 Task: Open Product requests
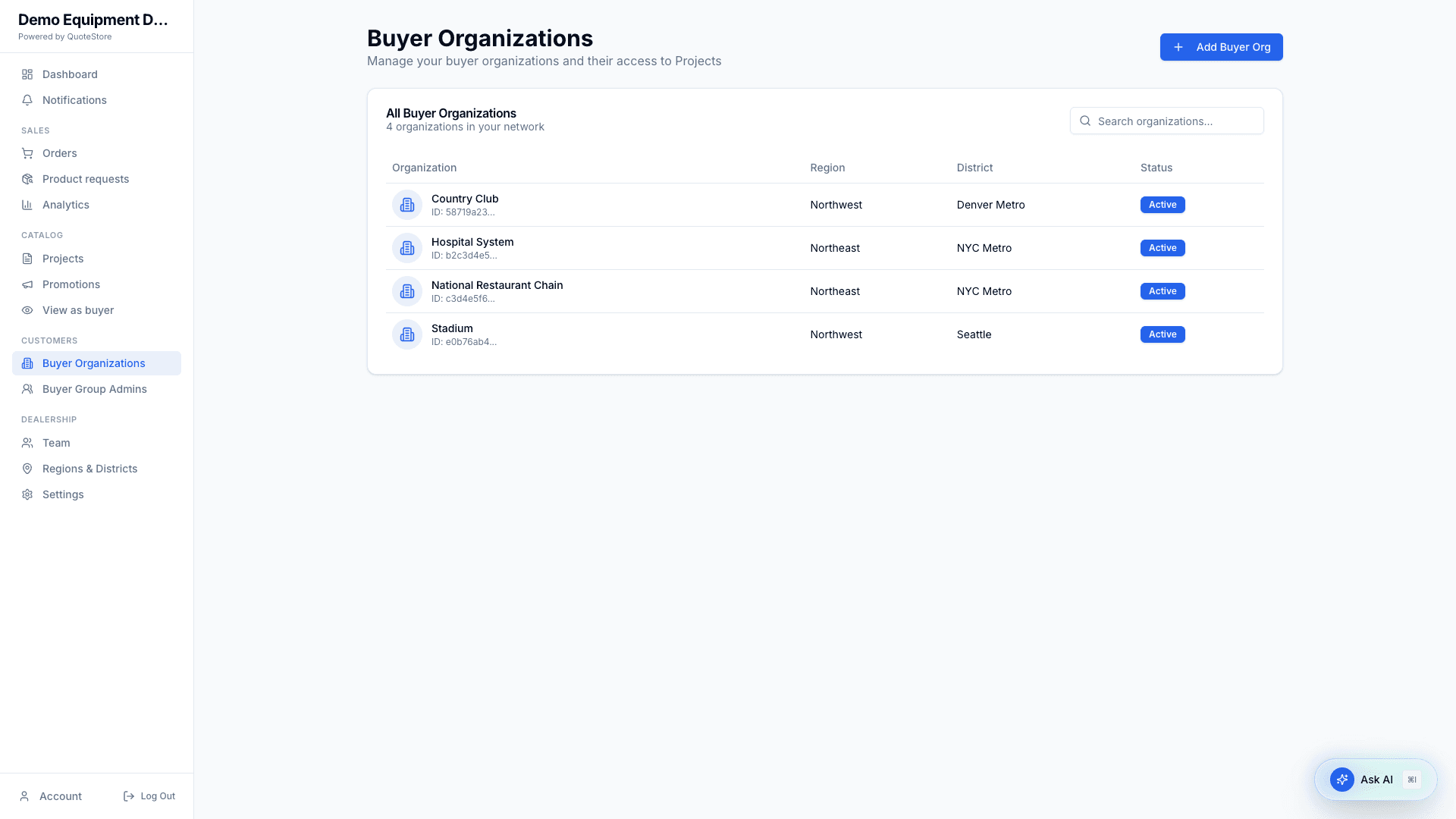coord(96,179)
